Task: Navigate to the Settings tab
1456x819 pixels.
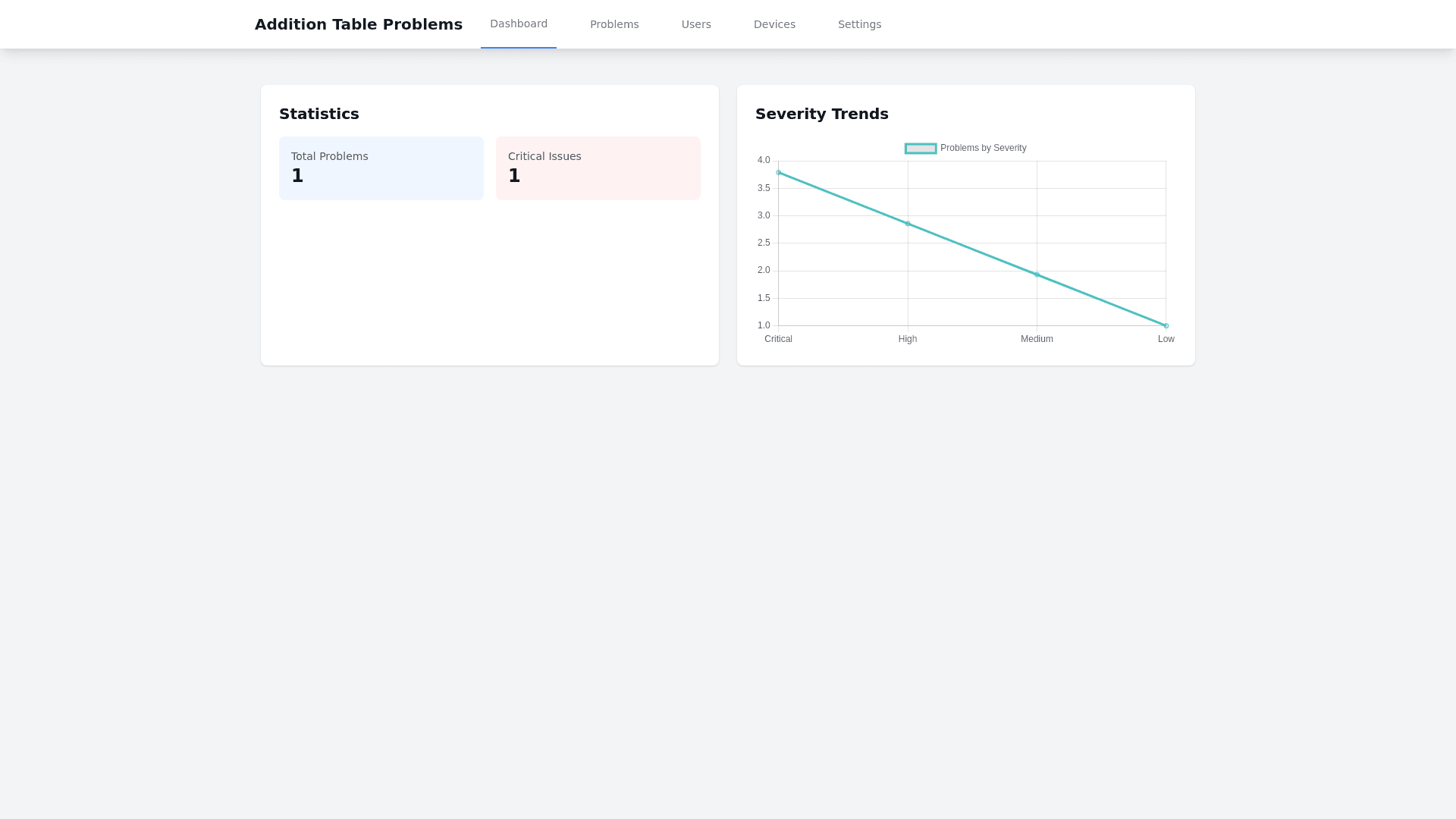Action: 859,24
